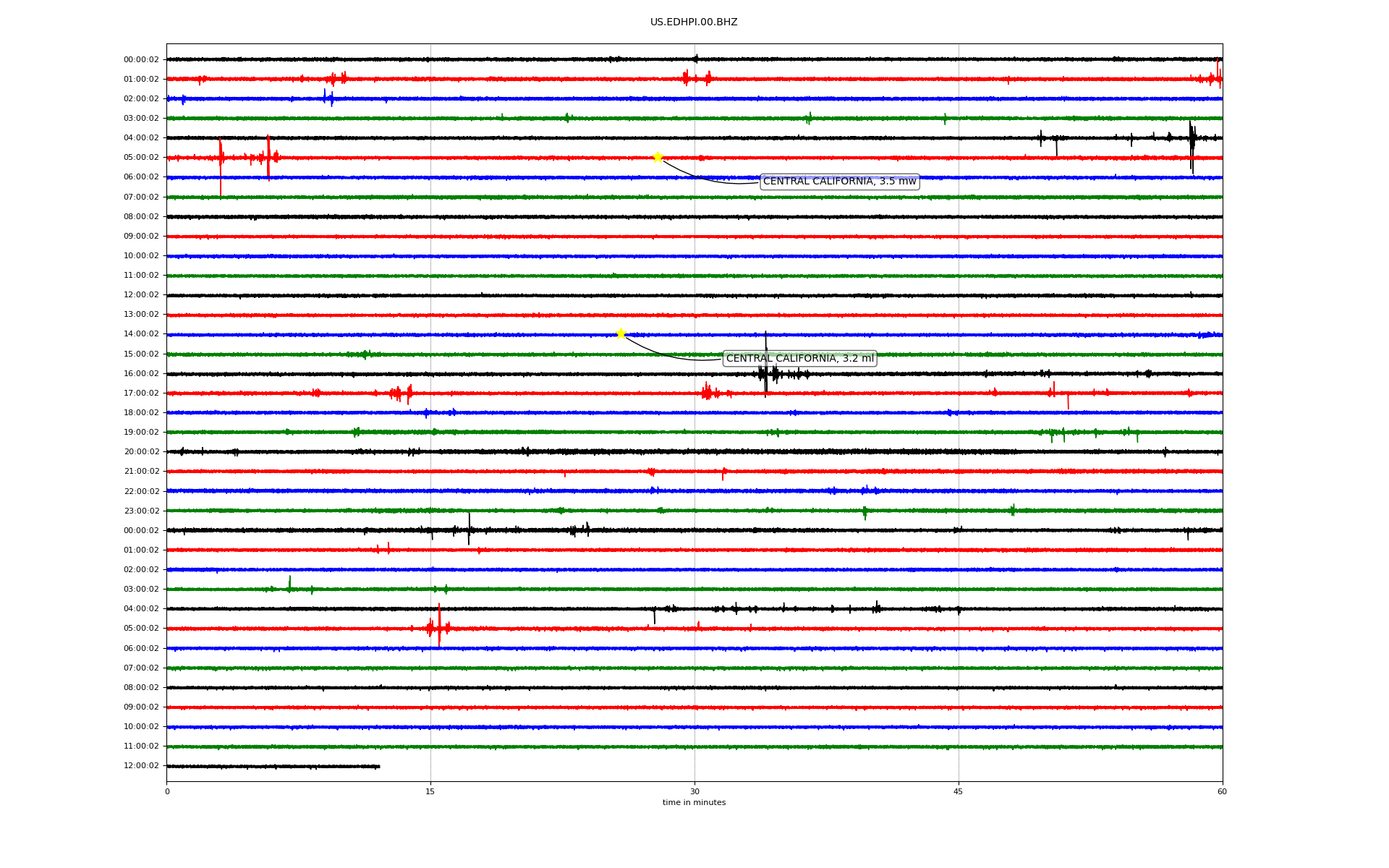Image resolution: width=1389 pixels, height=868 pixels.
Task: Click the first 00:00:02 time label at the top
Action: (x=141, y=60)
